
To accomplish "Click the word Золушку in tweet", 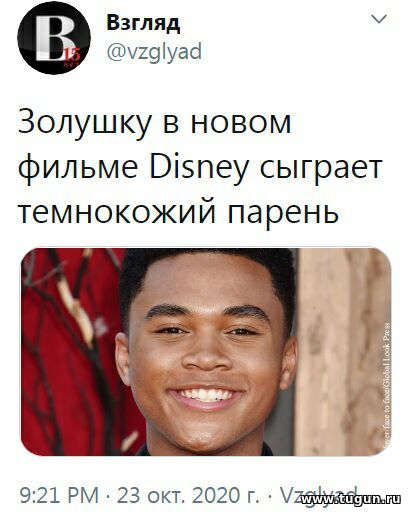I will click(84, 123).
